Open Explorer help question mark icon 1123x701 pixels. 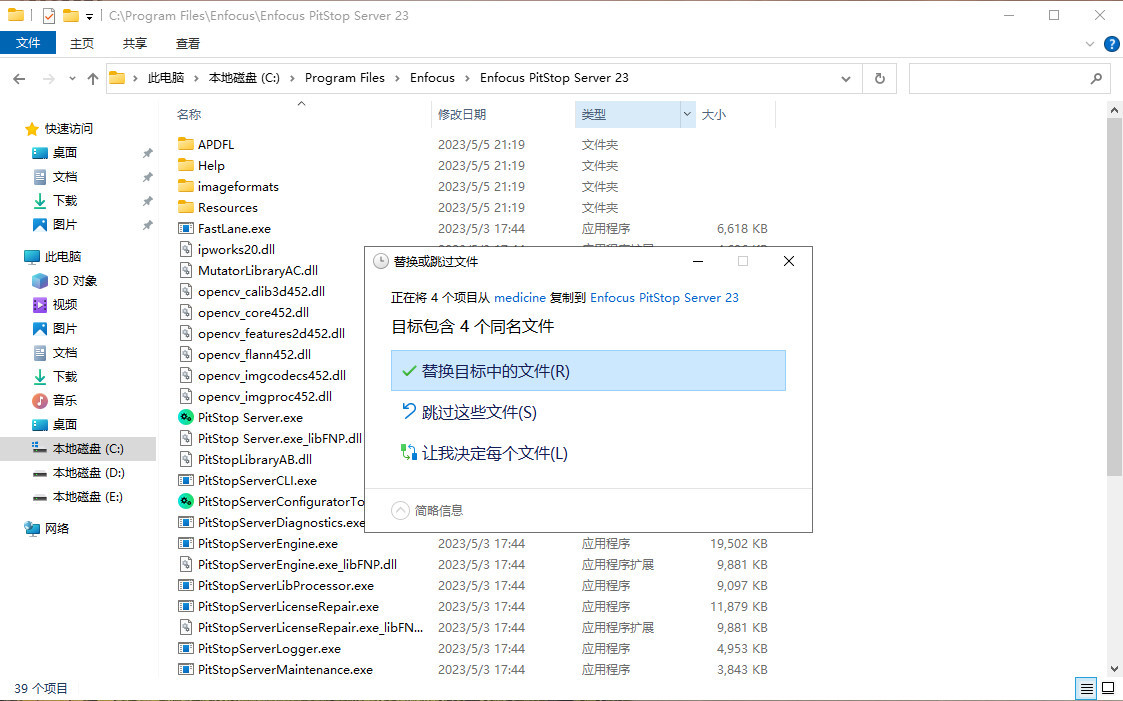tap(1112, 44)
